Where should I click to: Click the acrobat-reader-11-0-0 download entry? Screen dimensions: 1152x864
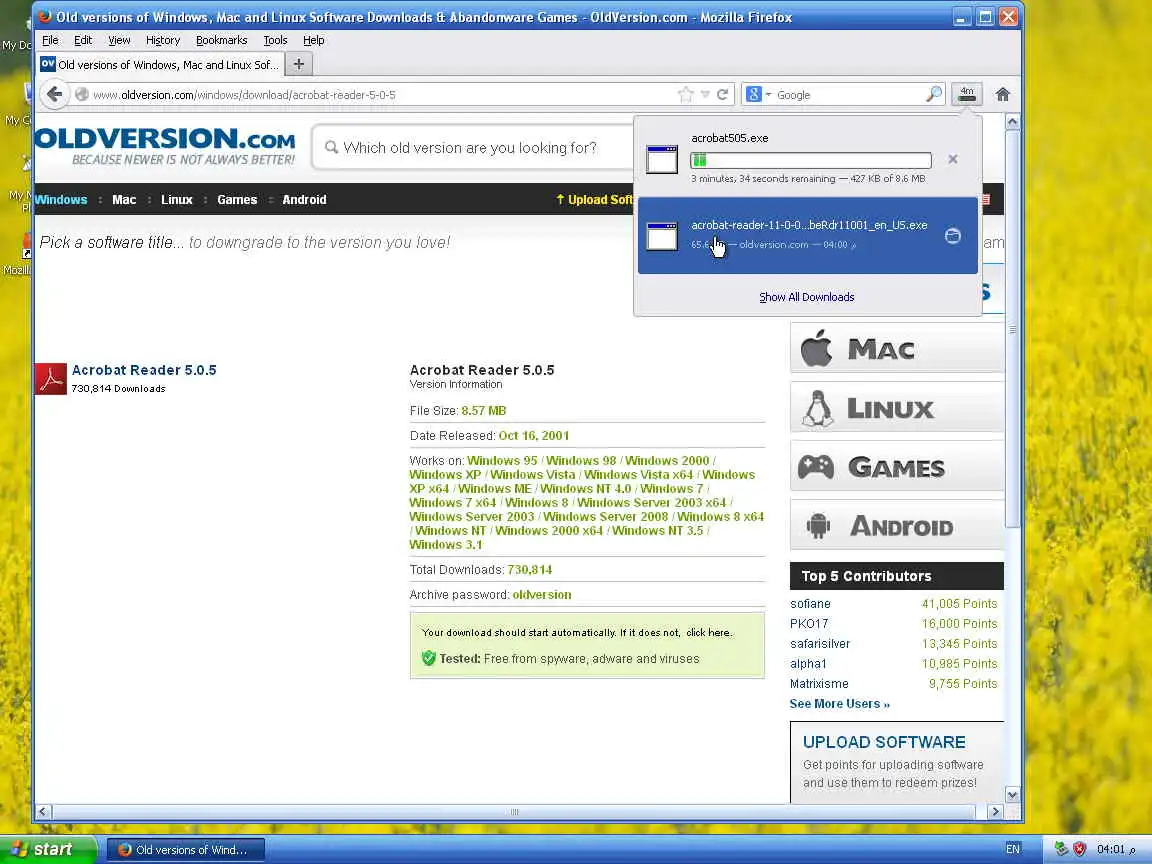tap(807, 235)
